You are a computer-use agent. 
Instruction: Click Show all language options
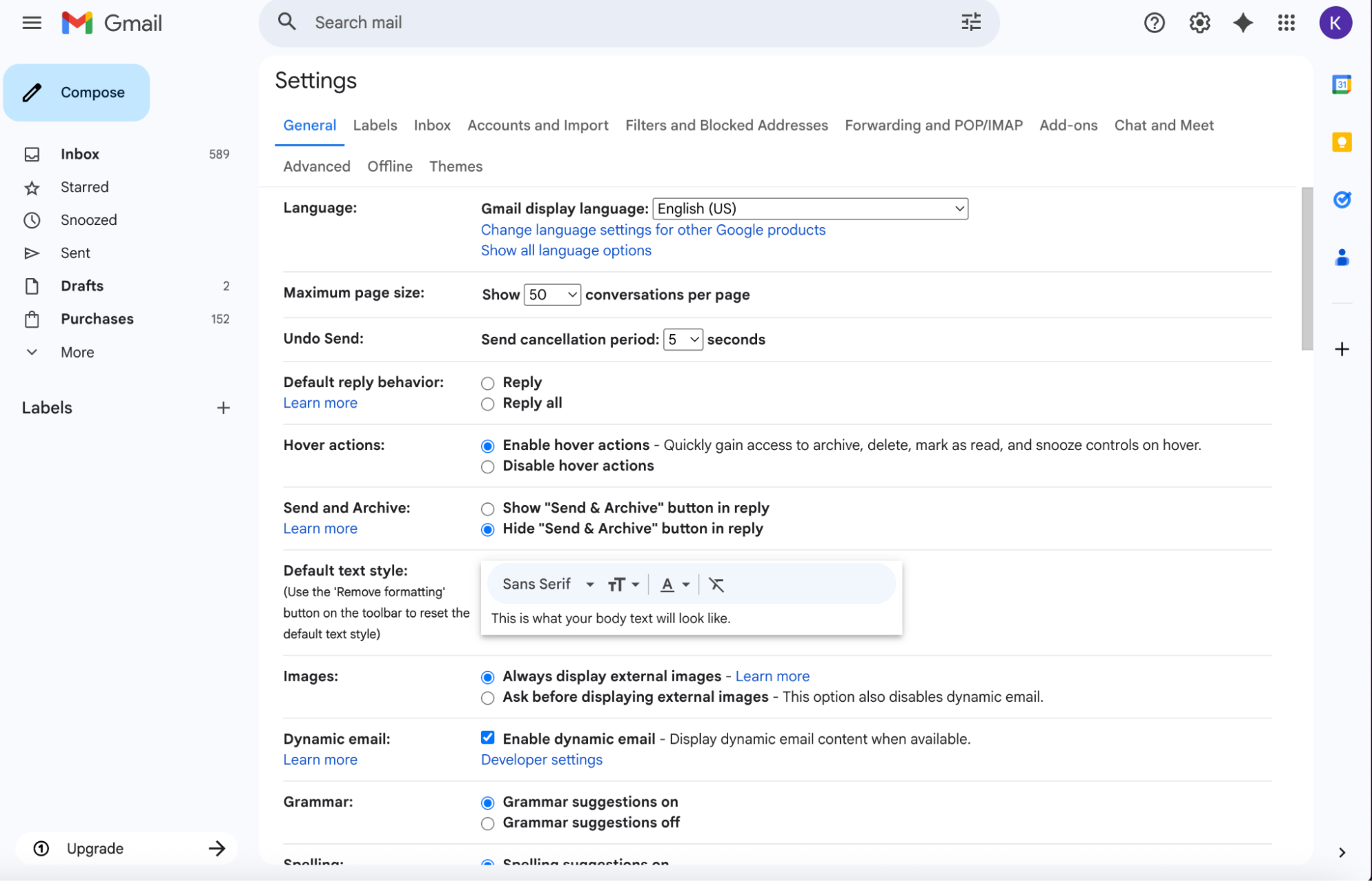pyautogui.click(x=565, y=250)
